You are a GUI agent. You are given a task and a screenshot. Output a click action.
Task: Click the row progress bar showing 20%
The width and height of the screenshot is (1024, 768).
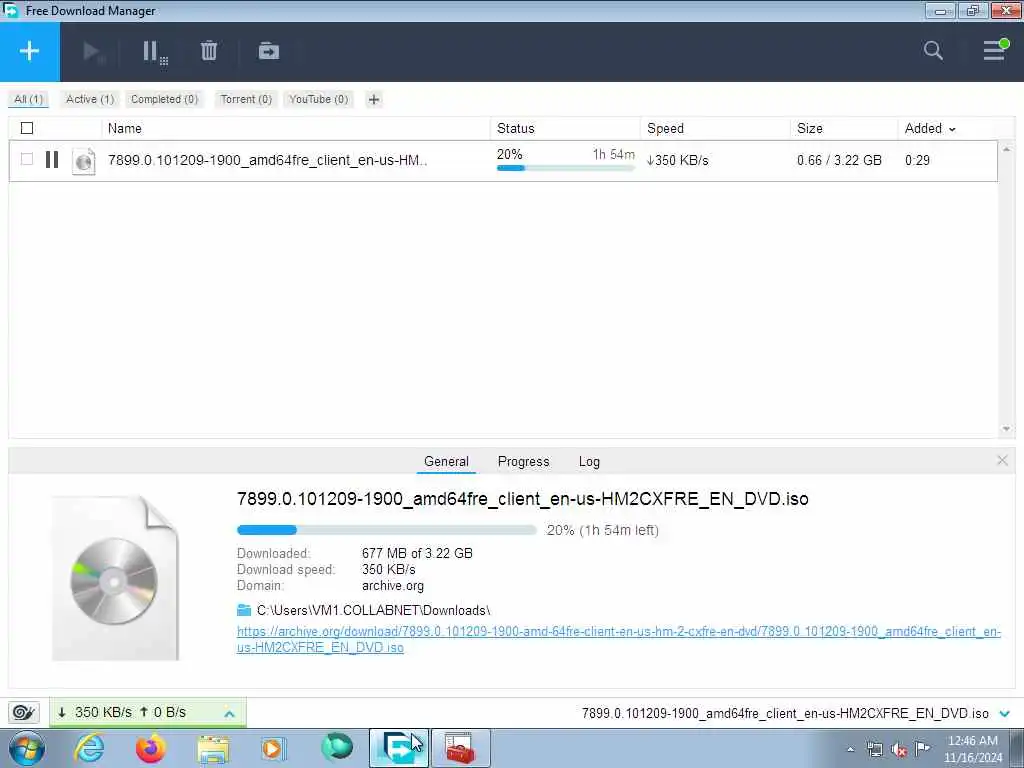coord(566,168)
